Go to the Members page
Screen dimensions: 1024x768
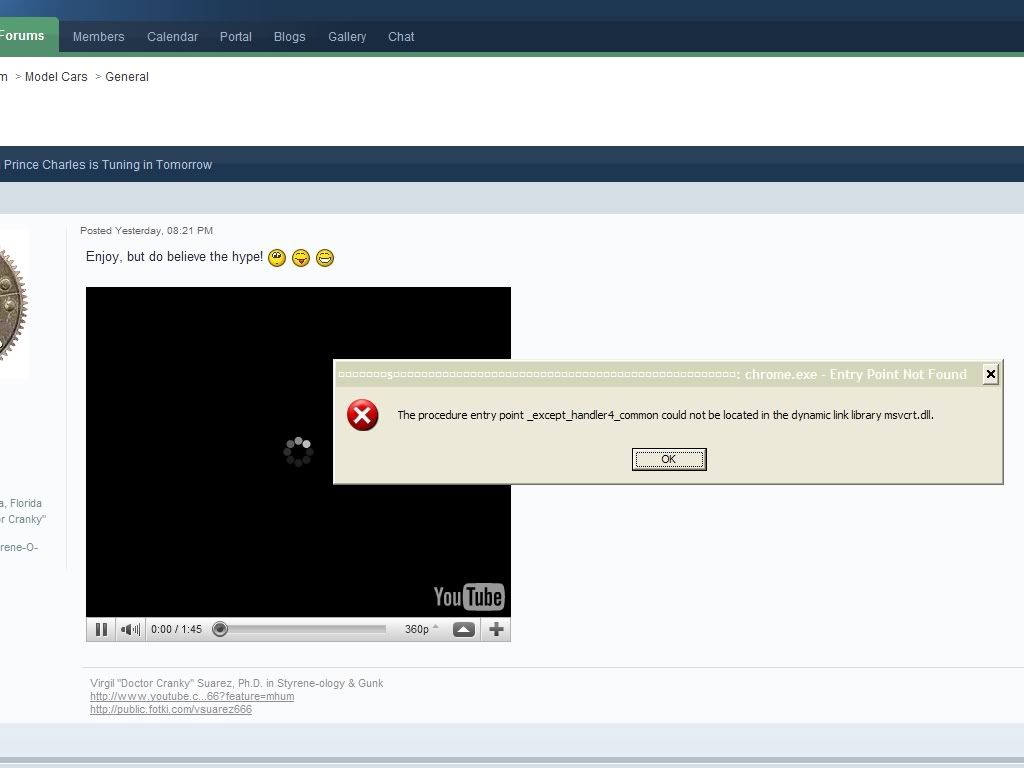[99, 37]
